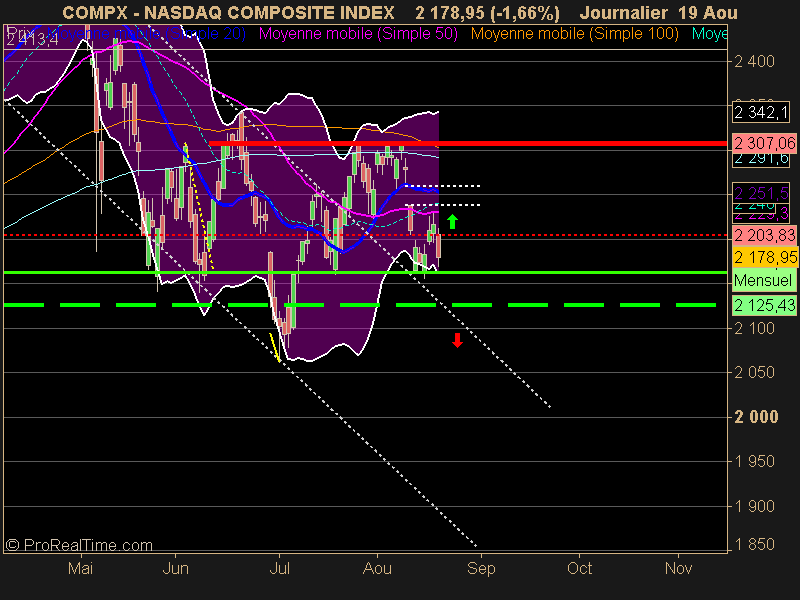Click the Sep label on time axis
The image size is (800, 600).
point(481,568)
